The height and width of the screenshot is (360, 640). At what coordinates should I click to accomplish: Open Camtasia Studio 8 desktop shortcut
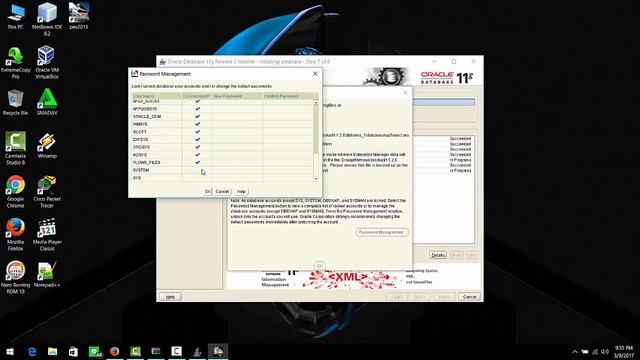click(x=16, y=149)
